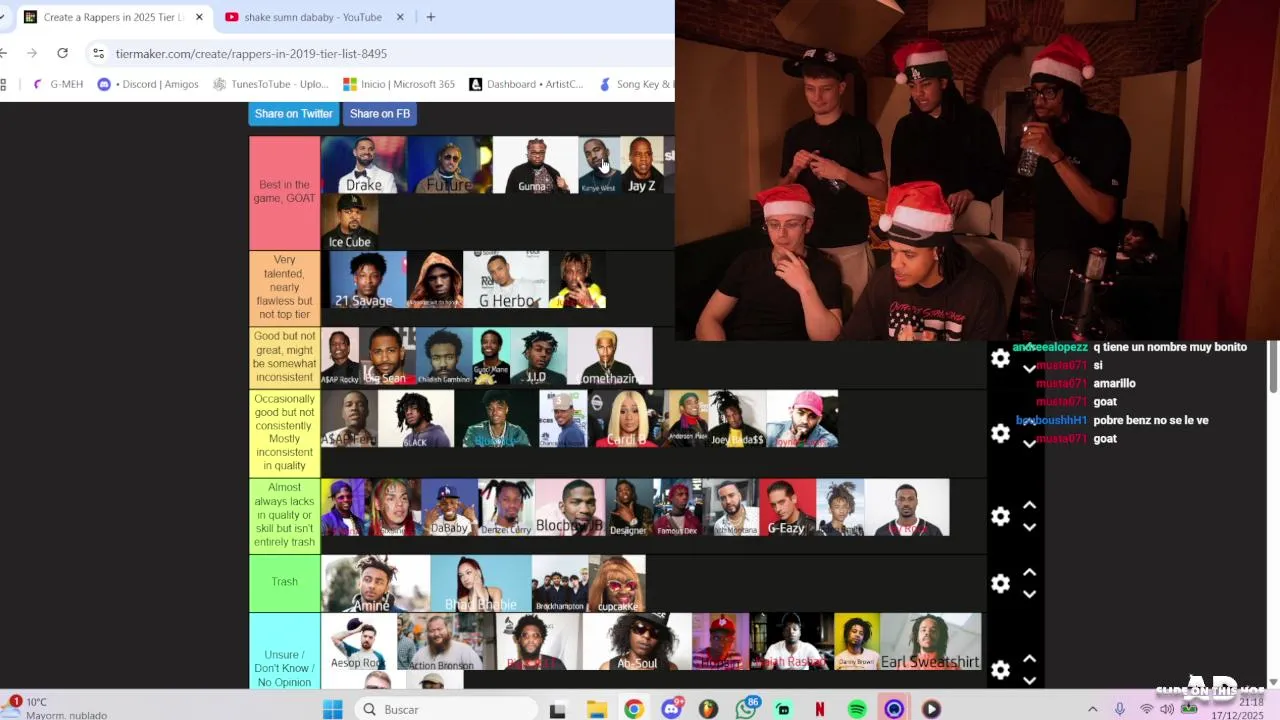Move 'Occasionally good' tier down
The image size is (1280, 720).
point(1029,444)
